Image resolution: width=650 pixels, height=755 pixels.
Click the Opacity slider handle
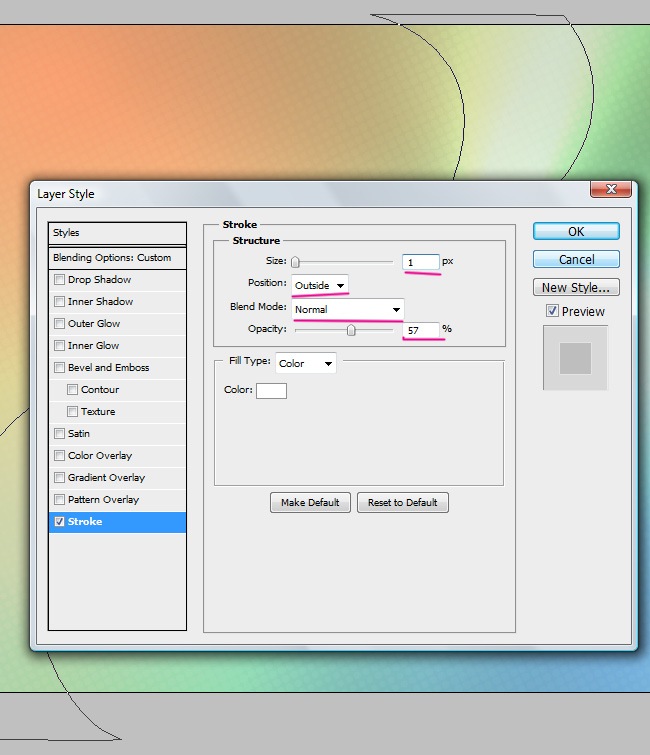click(351, 329)
